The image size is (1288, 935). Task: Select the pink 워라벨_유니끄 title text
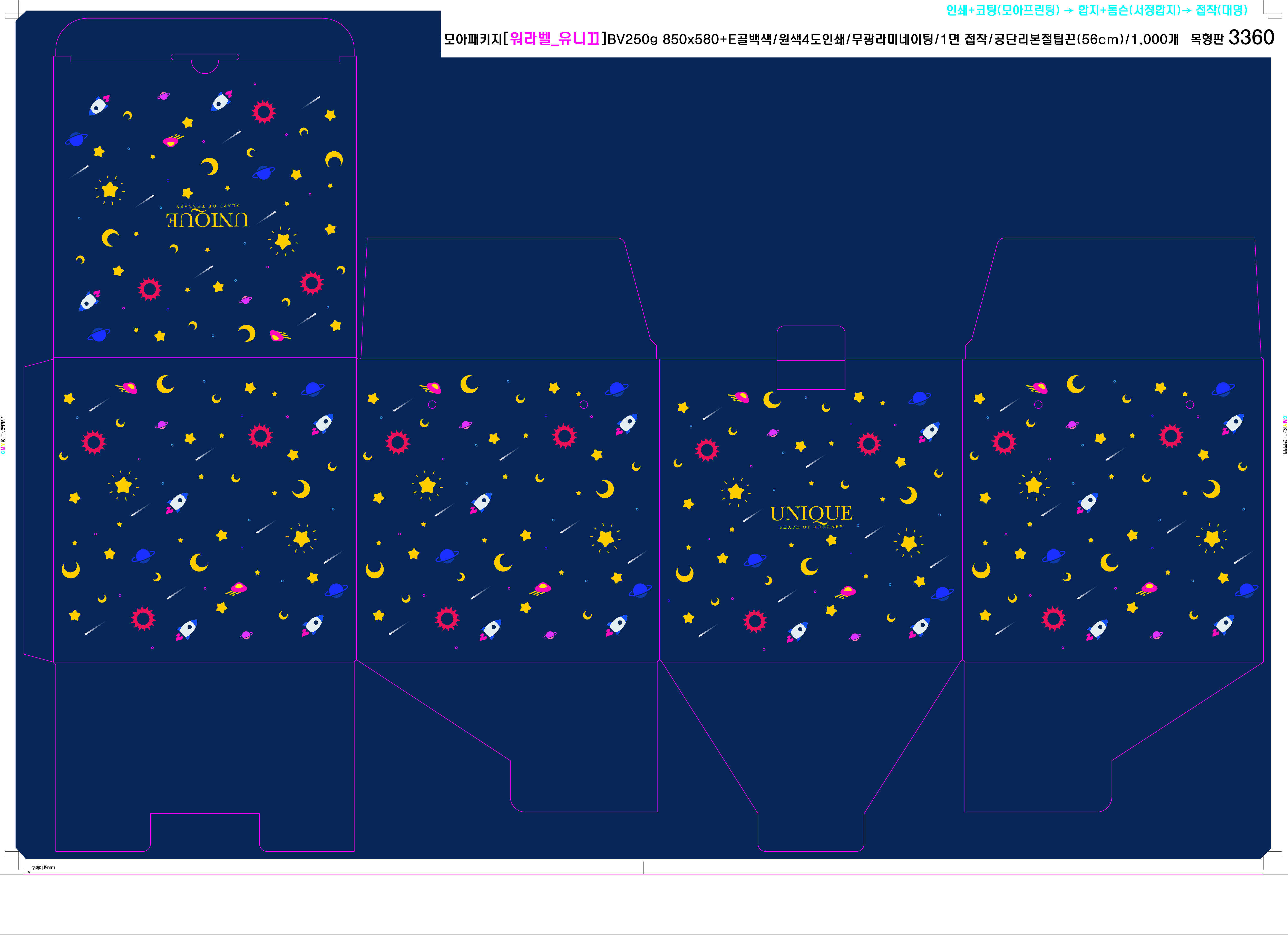554,38
